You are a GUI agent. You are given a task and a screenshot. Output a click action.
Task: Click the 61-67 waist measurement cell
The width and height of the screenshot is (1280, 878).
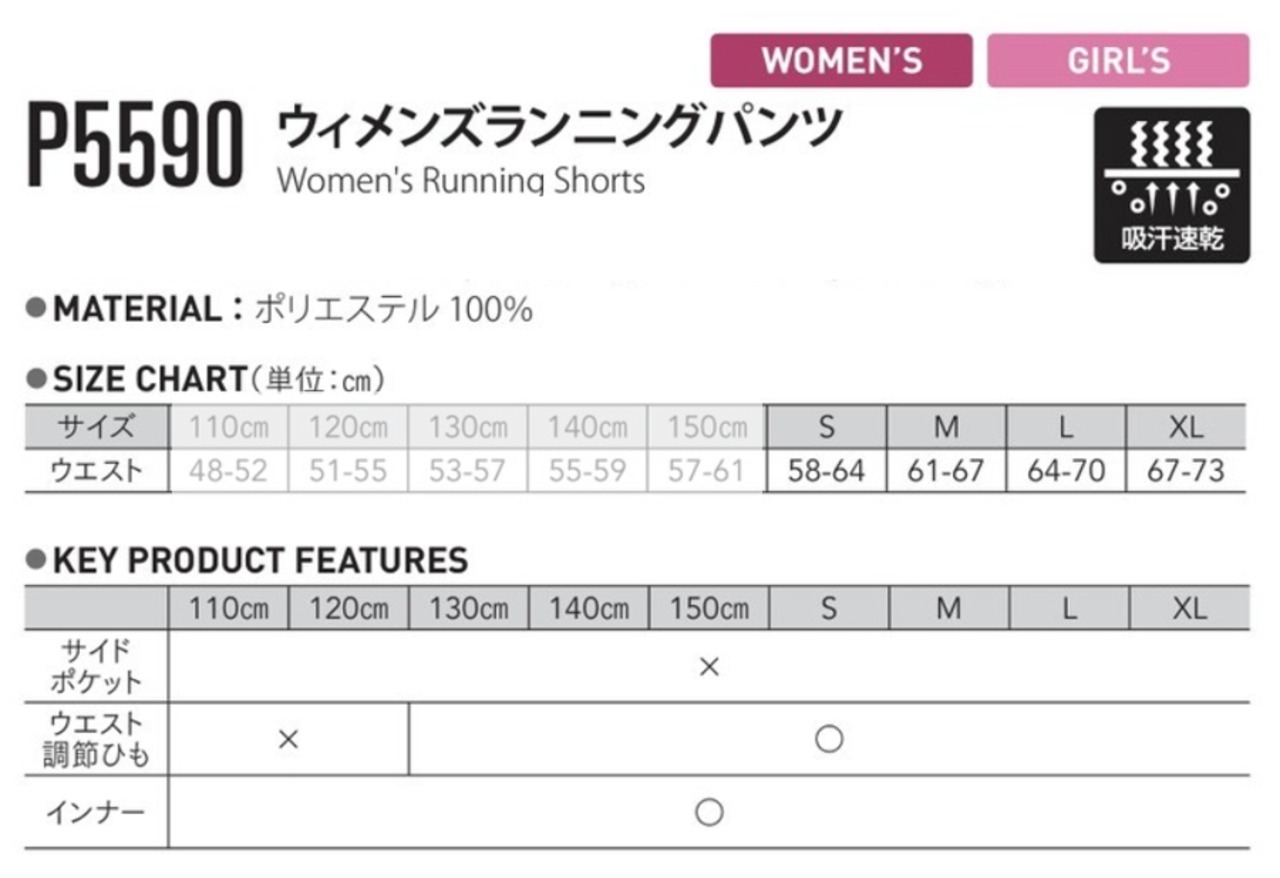(946, 471)
